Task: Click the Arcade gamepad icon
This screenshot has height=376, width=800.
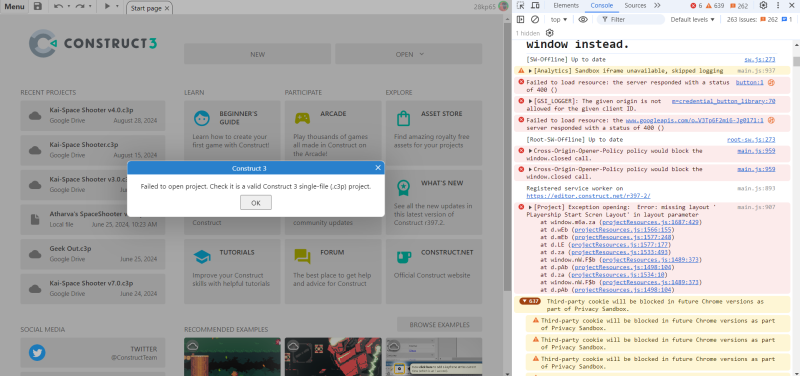Action: (x=302, y=118)
